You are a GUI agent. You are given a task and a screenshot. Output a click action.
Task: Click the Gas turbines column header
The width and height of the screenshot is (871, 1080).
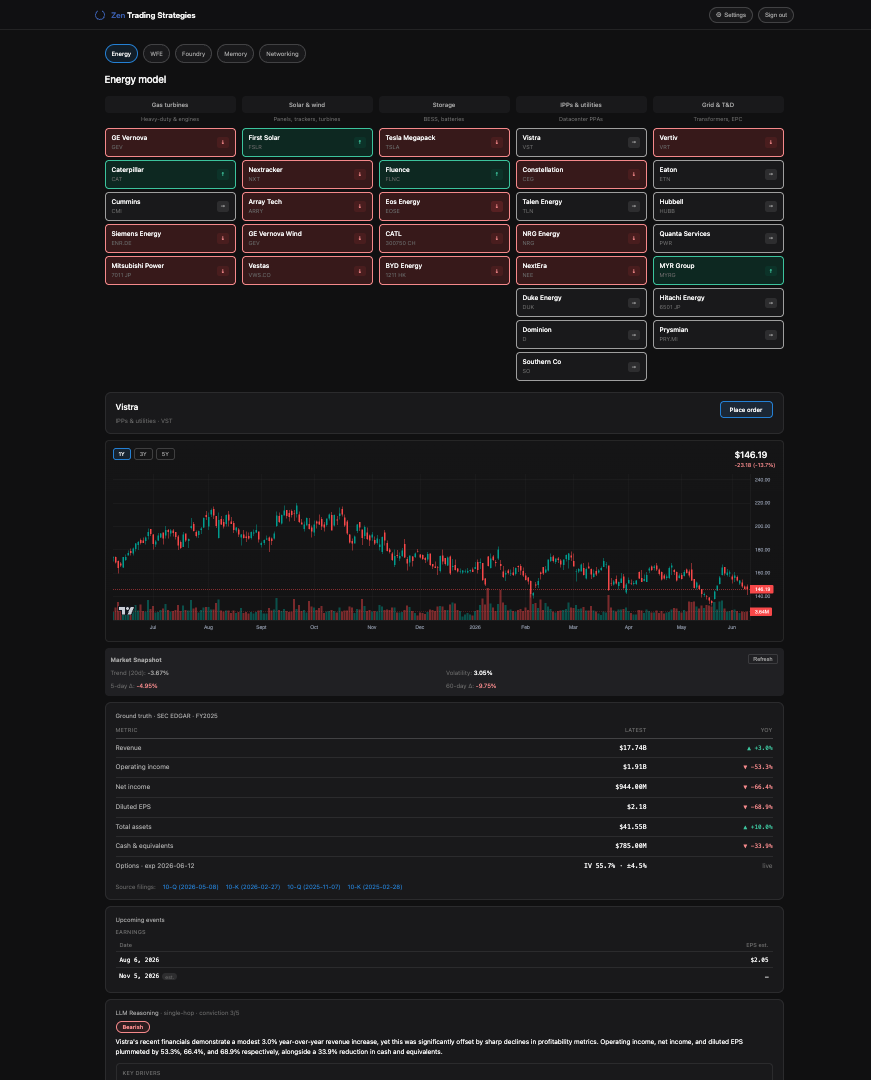[x=170, y=105]
